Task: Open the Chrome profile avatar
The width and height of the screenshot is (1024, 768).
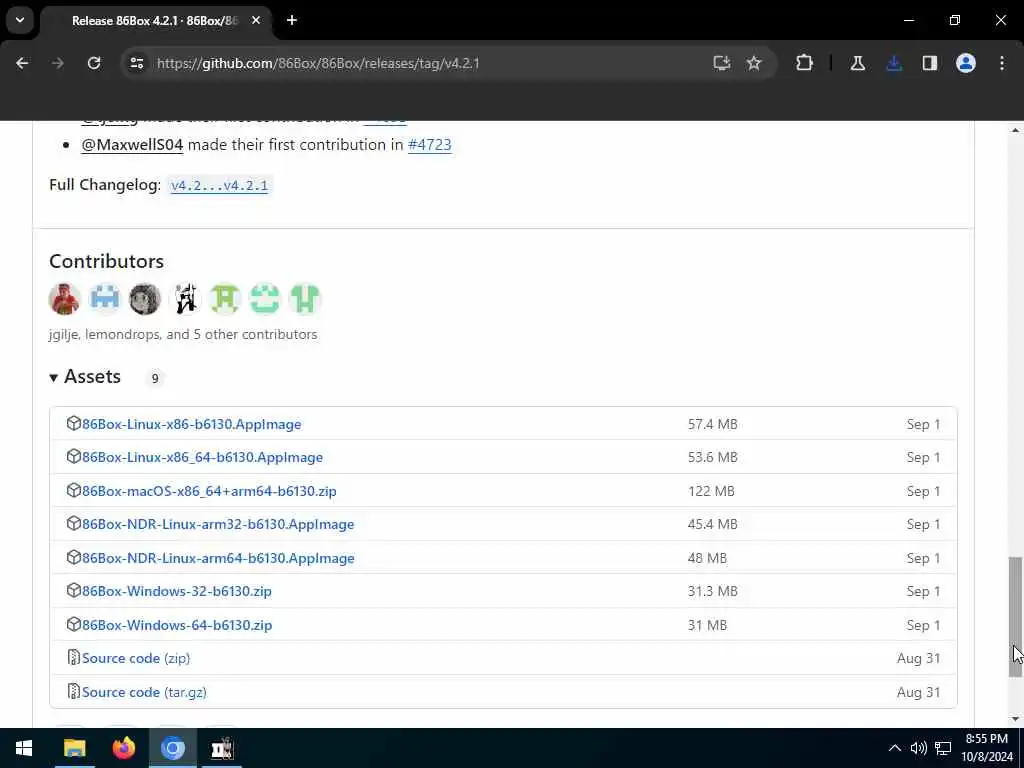Action: click(x=966, y=63)
